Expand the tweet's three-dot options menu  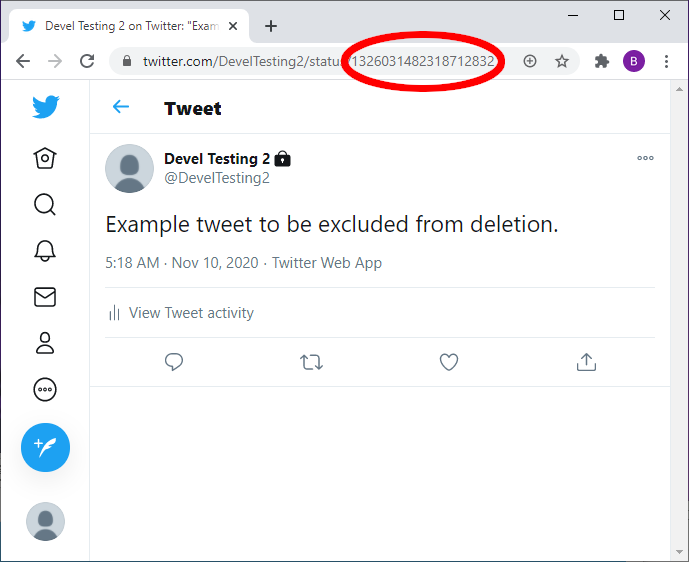pyautogui.click(x=645, y=158)
